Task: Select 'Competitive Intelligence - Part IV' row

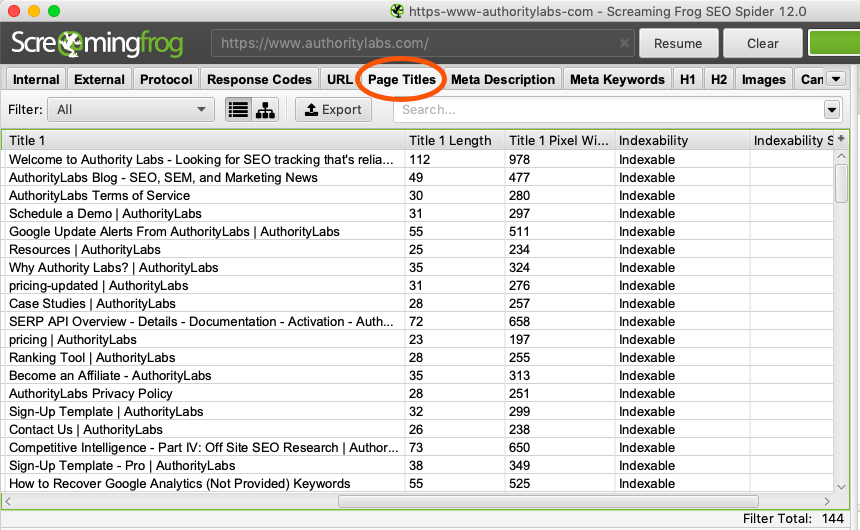Action: point(418,448)
